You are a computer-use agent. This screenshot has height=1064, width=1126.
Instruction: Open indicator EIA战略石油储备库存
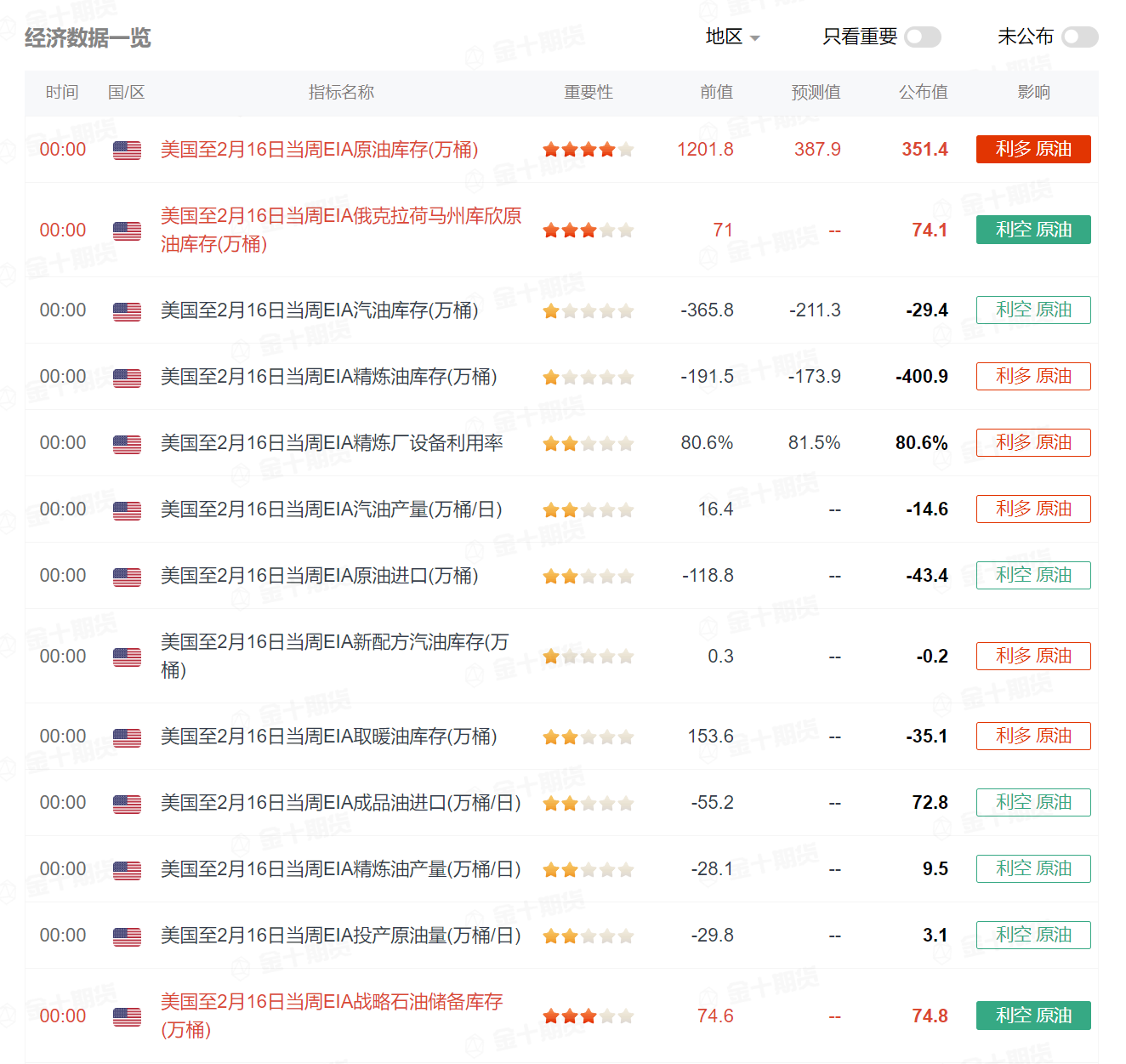coord(333,1016)
